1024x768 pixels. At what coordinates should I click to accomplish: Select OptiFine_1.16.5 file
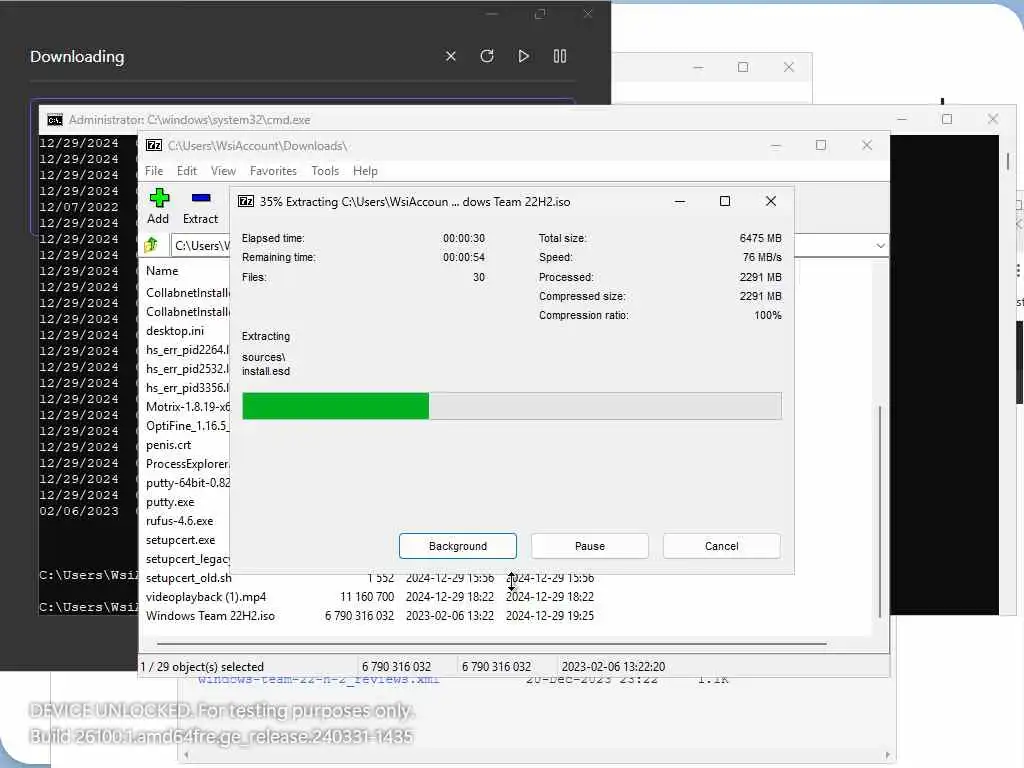(187, 426)
